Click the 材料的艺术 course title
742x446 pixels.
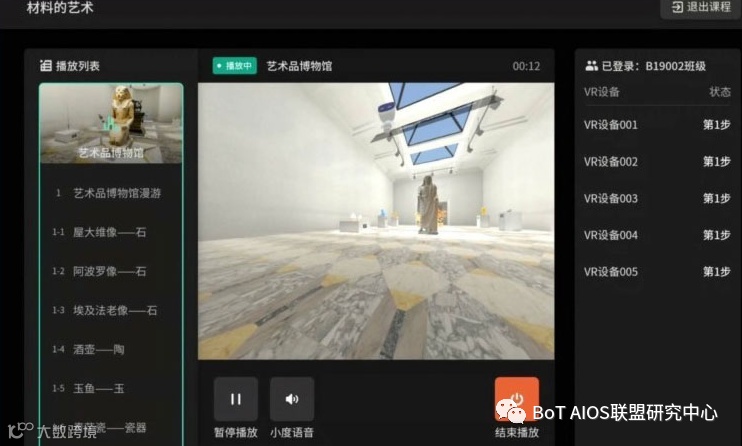pyautogui.click(x=60, y=7)
